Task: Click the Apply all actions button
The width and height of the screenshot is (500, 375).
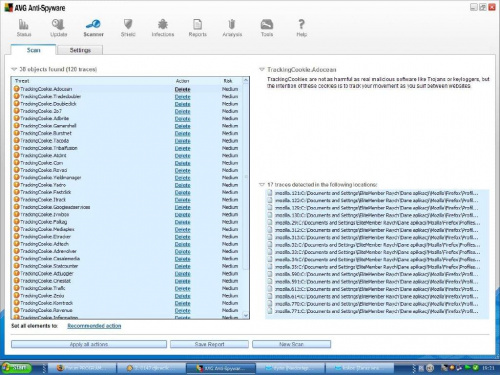Action: (89, 344)
